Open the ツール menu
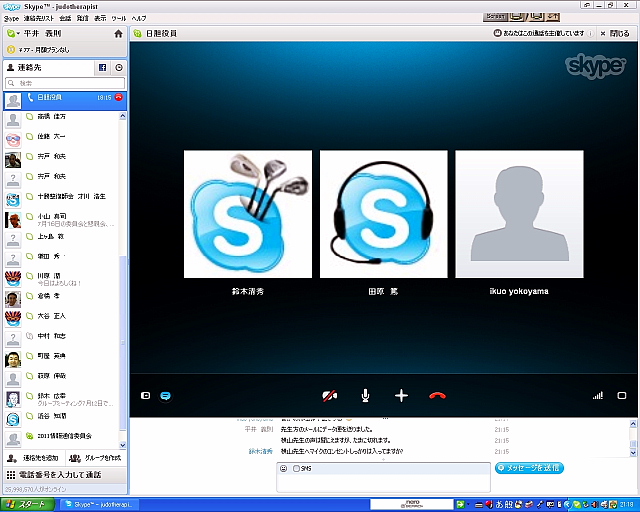Viewport: 640px width, 512px height. [119, 18]
